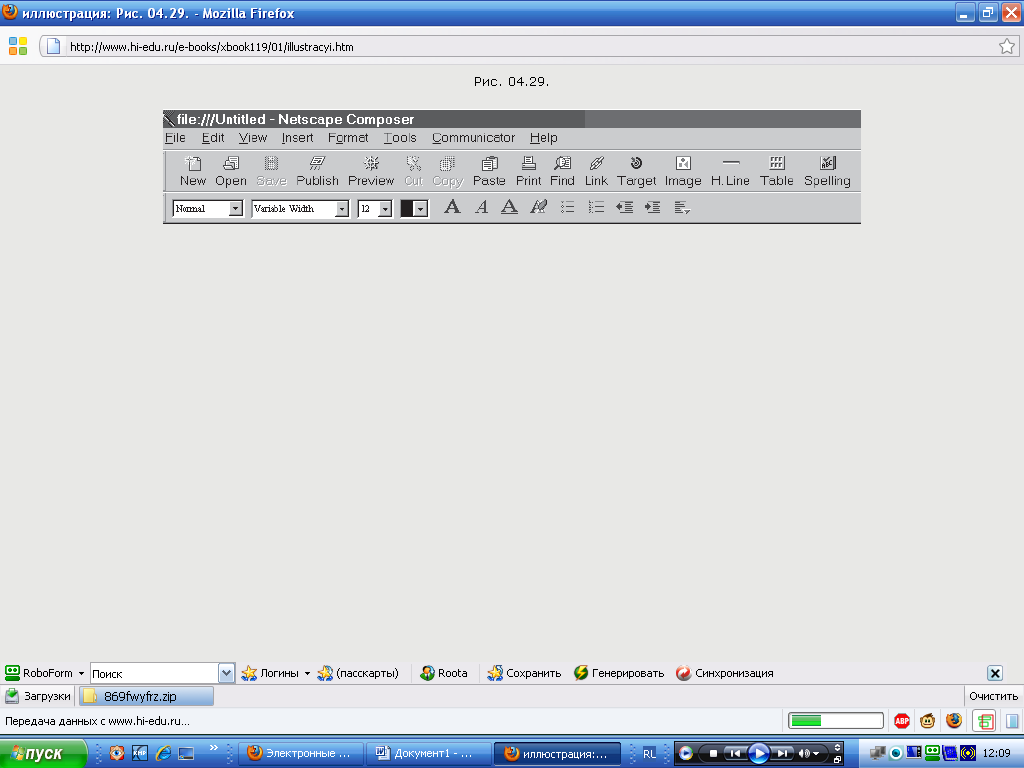This screenshot has height=768, width=1024.
Task: Open the View menu in Composer
Action: (253, 138)
